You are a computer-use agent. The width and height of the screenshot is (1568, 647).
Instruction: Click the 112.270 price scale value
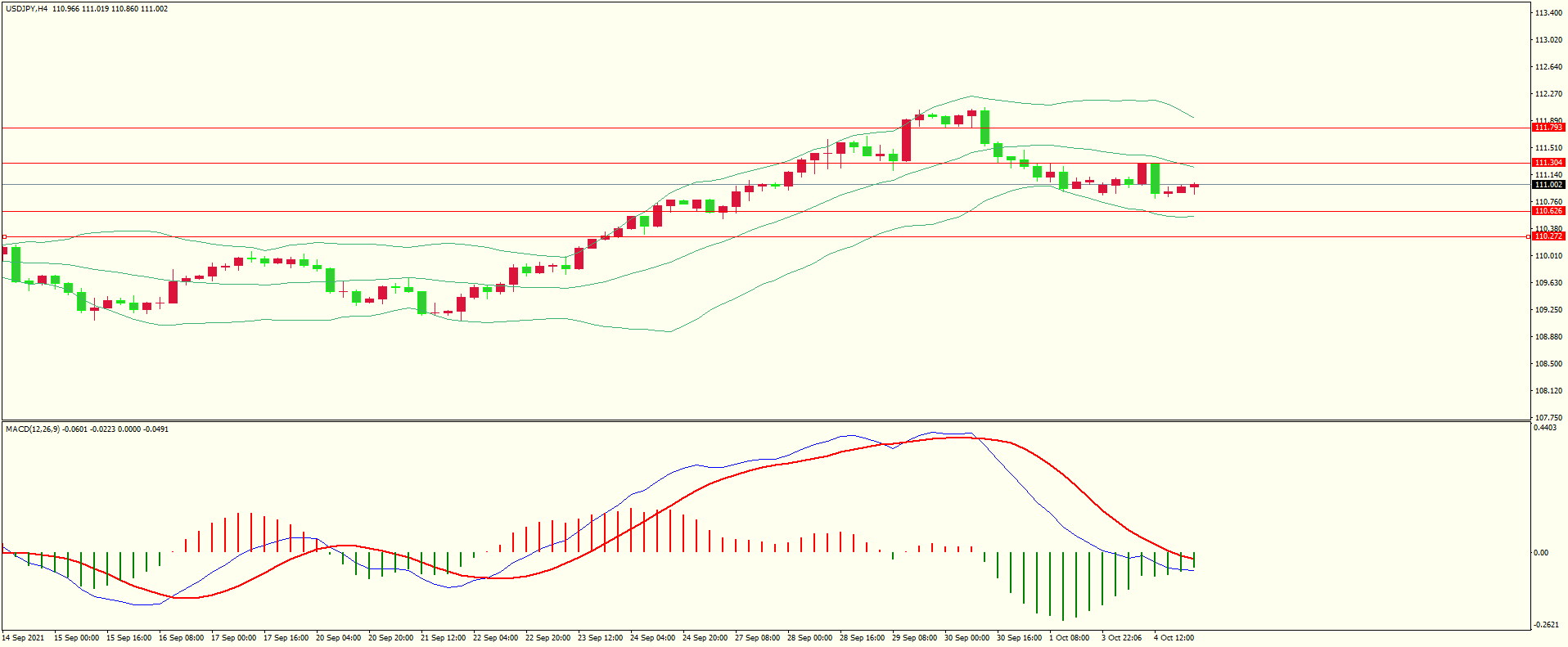coord(1548,94)
